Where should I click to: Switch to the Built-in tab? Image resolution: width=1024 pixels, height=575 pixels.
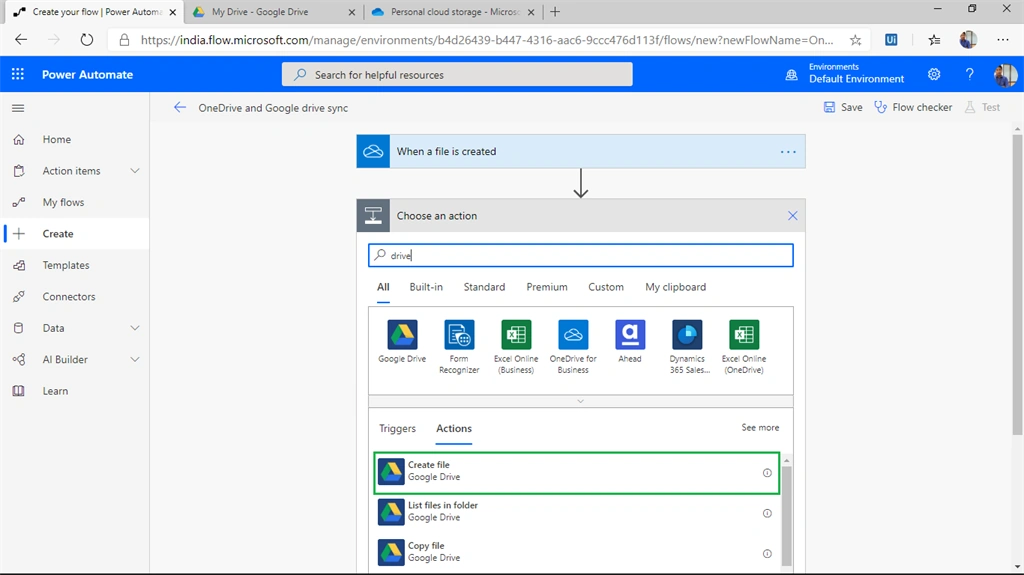click(x=426, y=287)
